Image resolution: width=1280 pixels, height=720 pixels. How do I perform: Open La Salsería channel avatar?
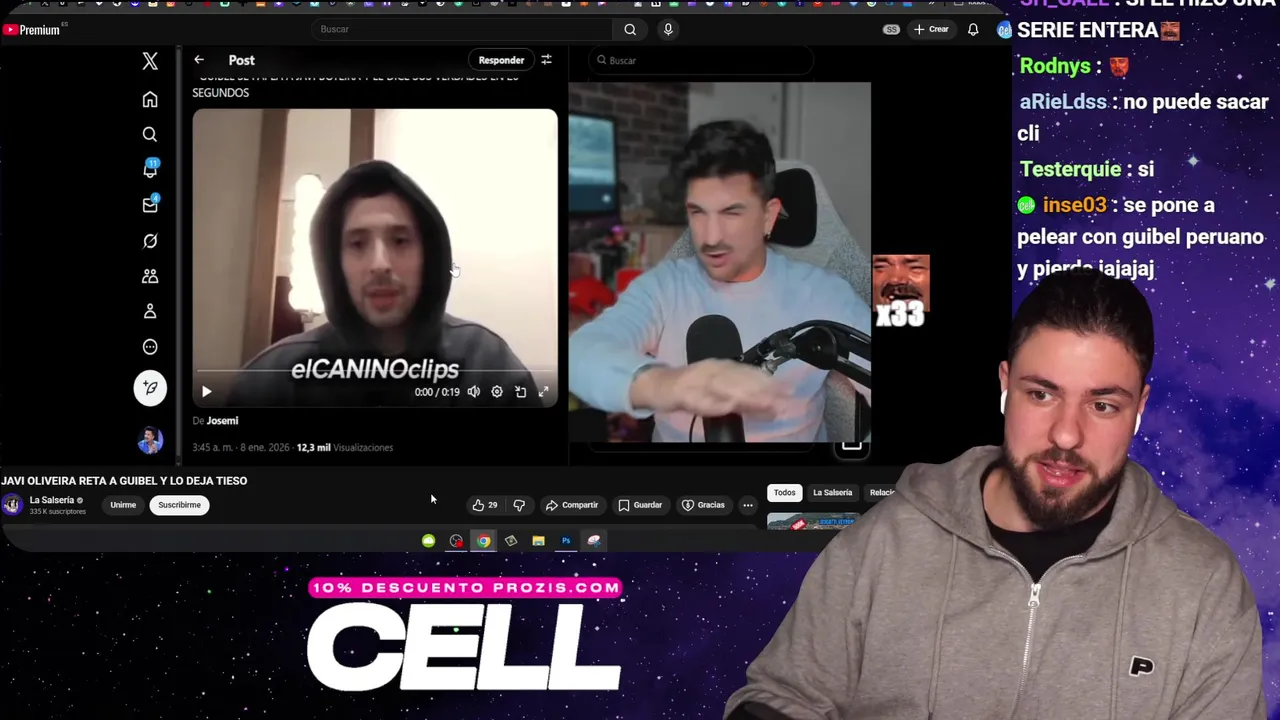(x=12, y=505)
